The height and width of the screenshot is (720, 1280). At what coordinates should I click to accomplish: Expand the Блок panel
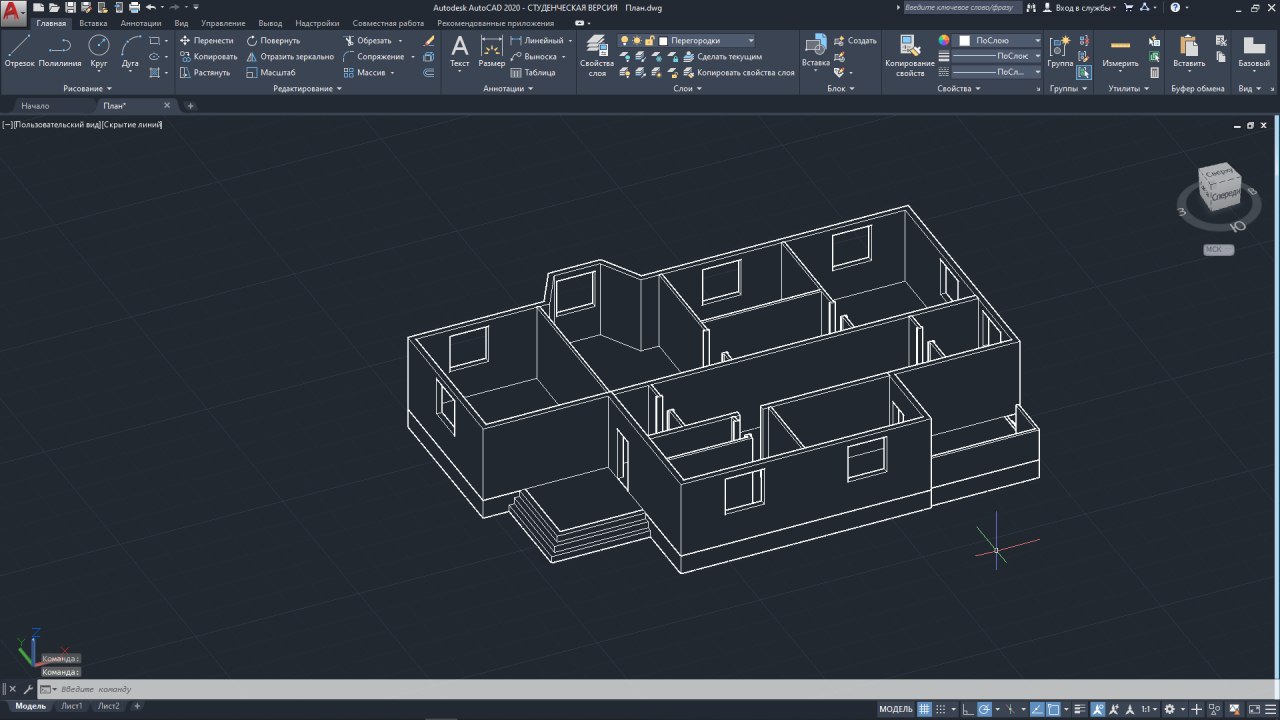point(840,89)
